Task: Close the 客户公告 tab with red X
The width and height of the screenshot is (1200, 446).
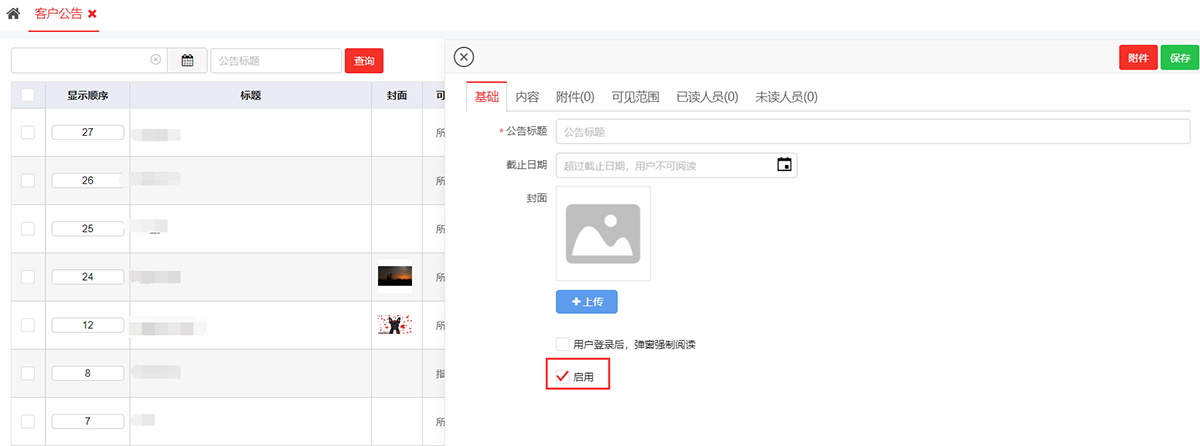Action: 92,14
